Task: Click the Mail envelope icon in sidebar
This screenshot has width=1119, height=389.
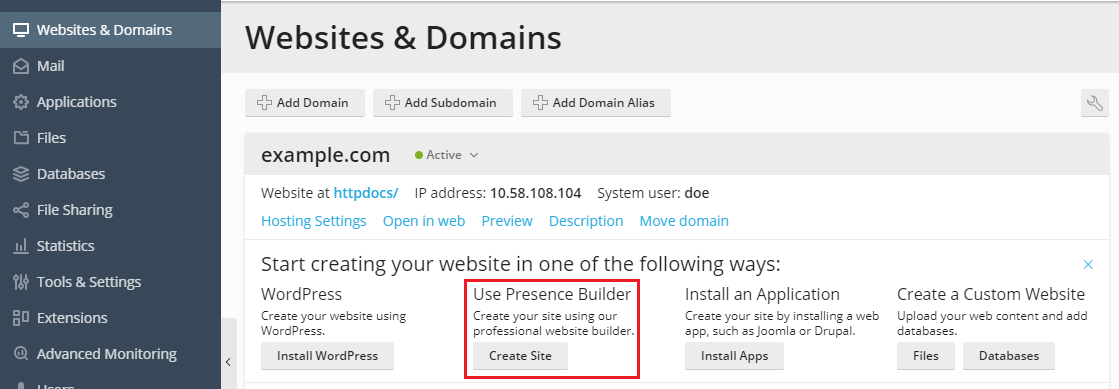Action: 21,66
